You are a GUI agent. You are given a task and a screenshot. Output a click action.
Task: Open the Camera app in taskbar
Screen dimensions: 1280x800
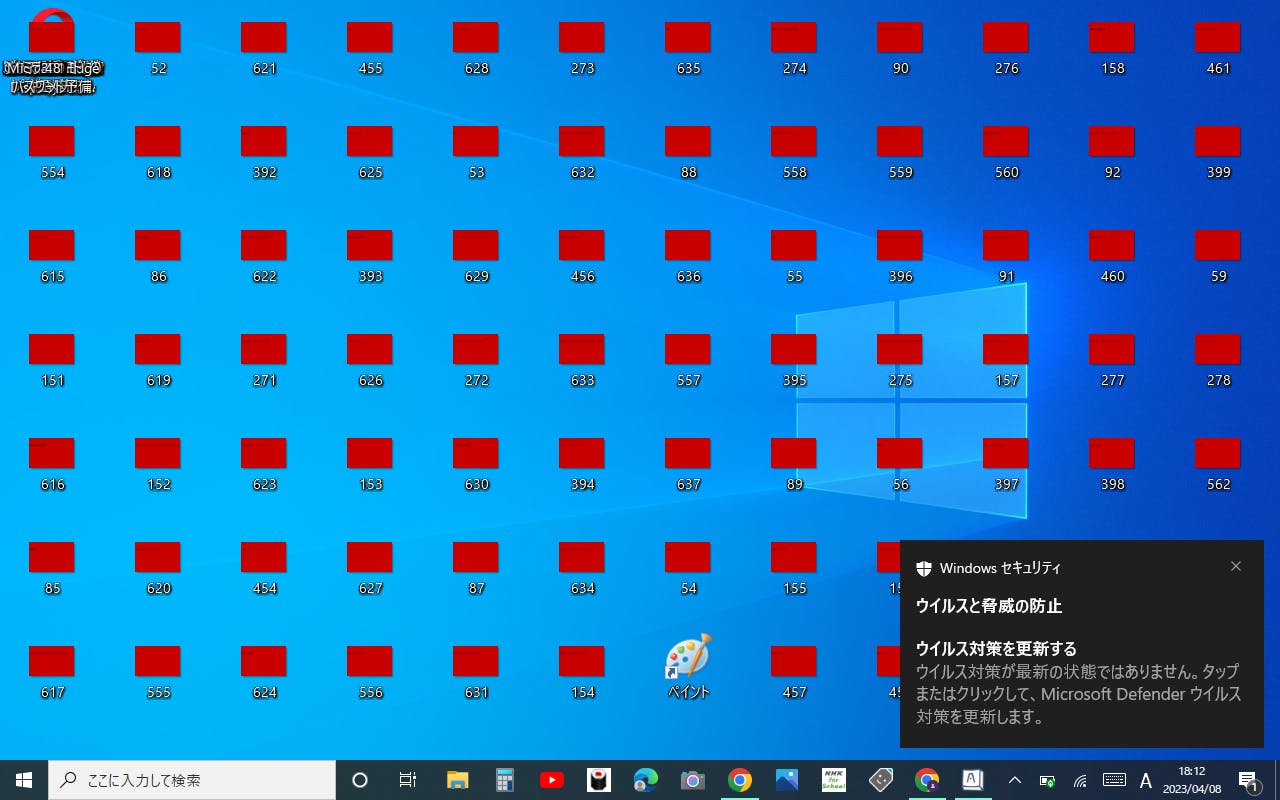692,780
